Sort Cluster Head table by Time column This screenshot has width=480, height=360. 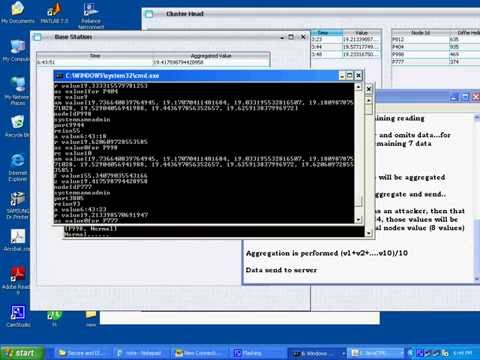pyautogui.click(x=327, y=33)
